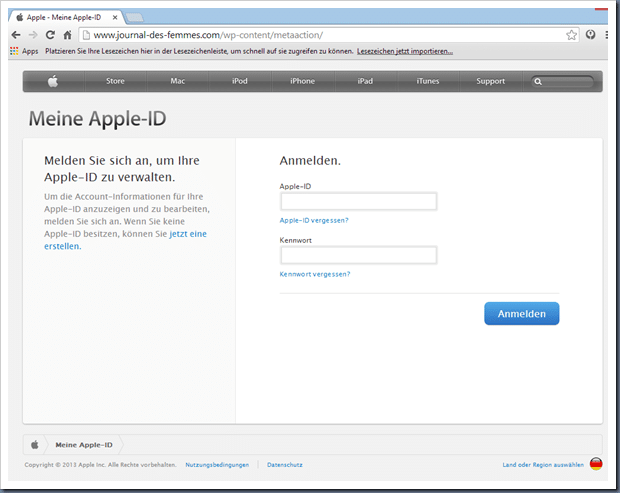Go back with browser back arrow
The height and width of the screenshot is (493, 620).
[16, 35]
